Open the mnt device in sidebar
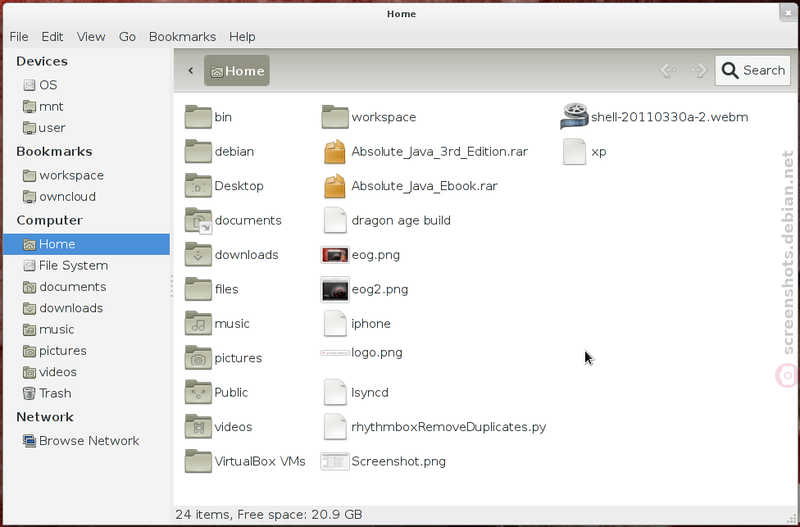The width and height of the screenshot is (800, 527). (86, 106)
